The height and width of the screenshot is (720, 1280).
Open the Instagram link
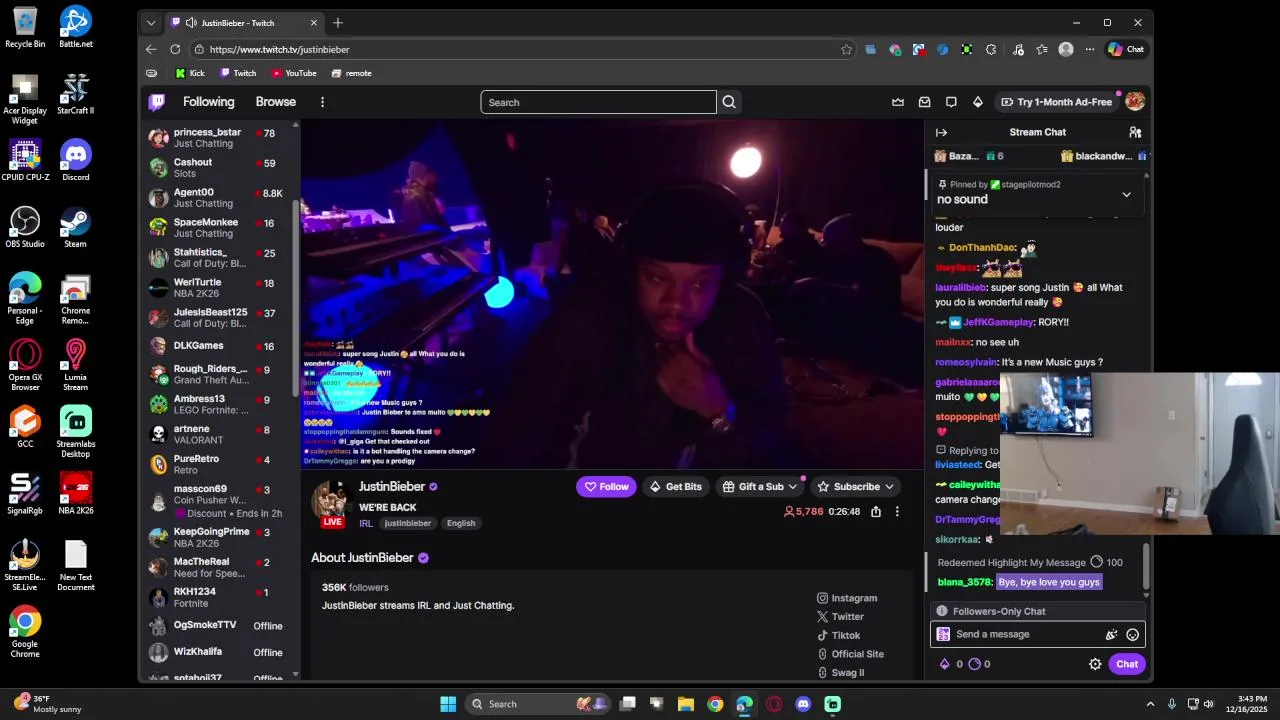[846, 598]
